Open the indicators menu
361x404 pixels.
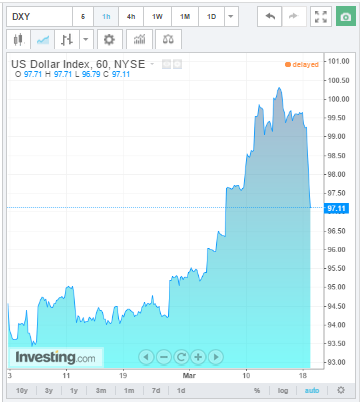139,40
